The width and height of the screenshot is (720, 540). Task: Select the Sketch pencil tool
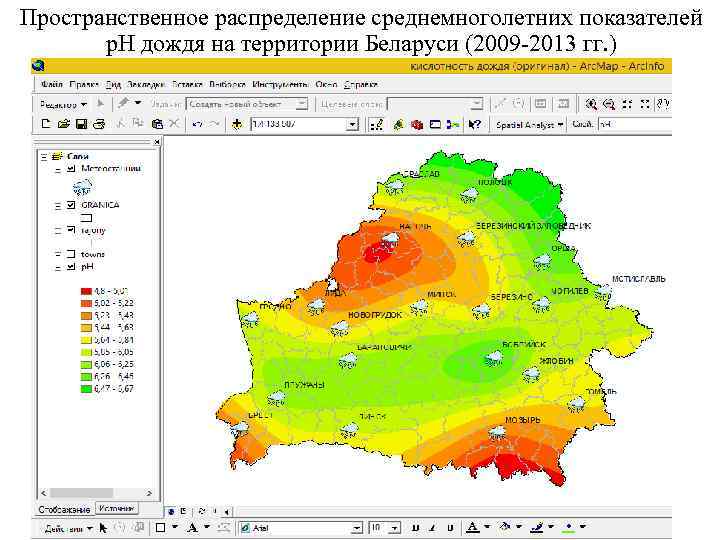pyautogui.click(x=123, y=103)
